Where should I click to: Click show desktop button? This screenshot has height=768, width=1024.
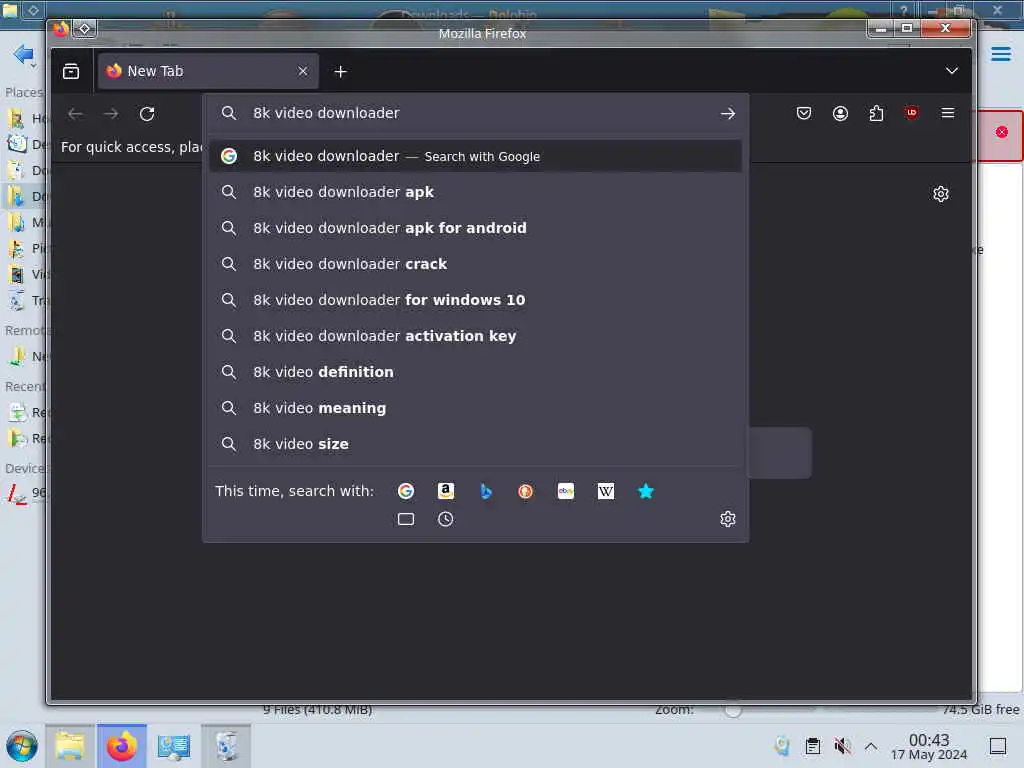click(998, 746)
